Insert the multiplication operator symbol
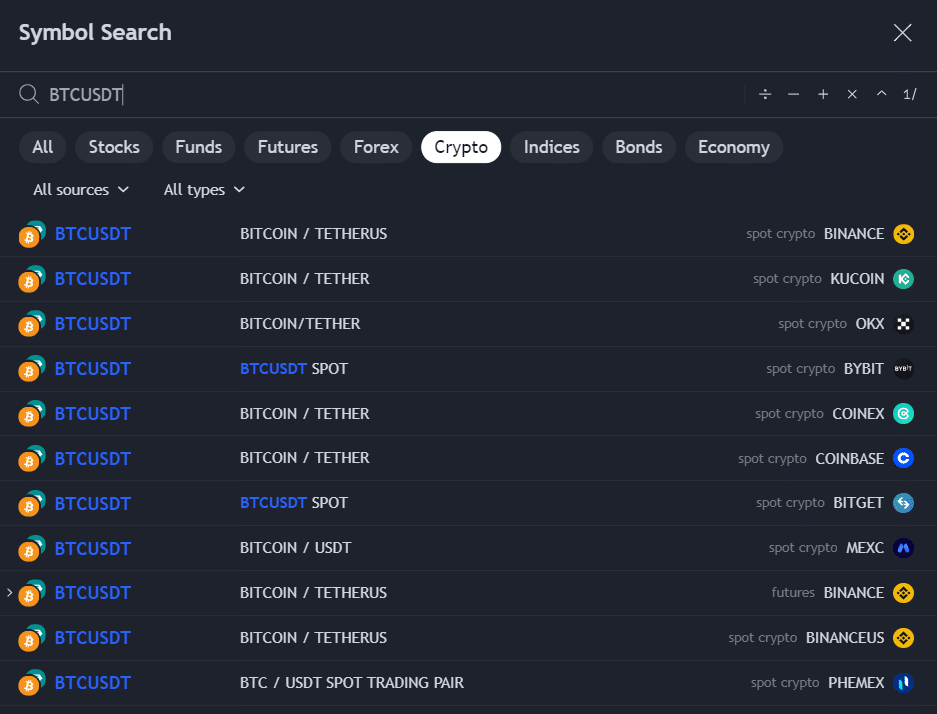The width and height of the screenshot is (937, 714). (x=852, y=94)
